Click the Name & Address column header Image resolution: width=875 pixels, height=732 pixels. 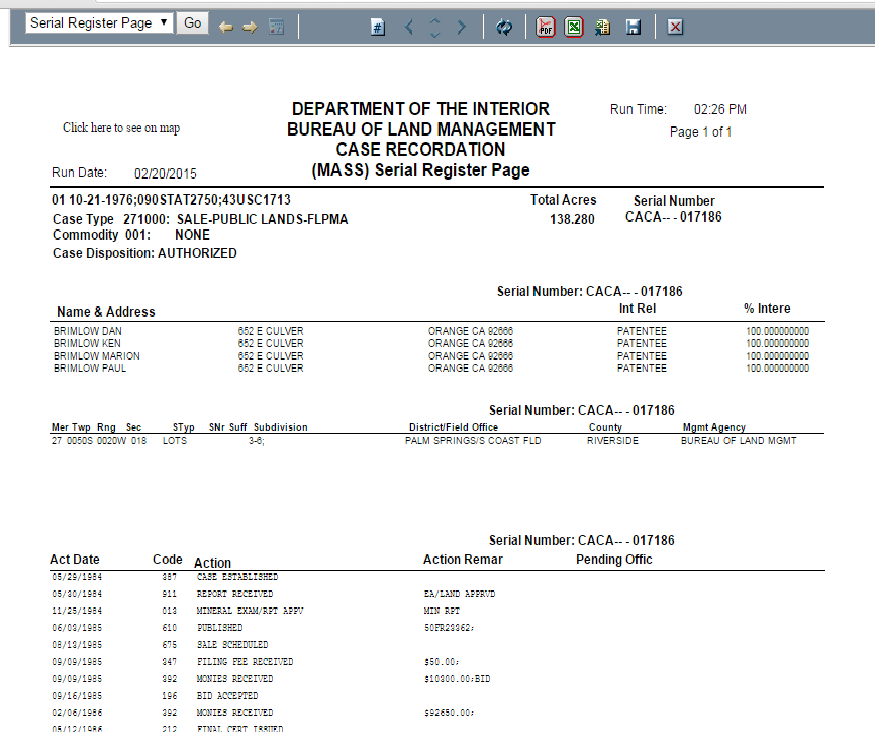click(106, 312)
